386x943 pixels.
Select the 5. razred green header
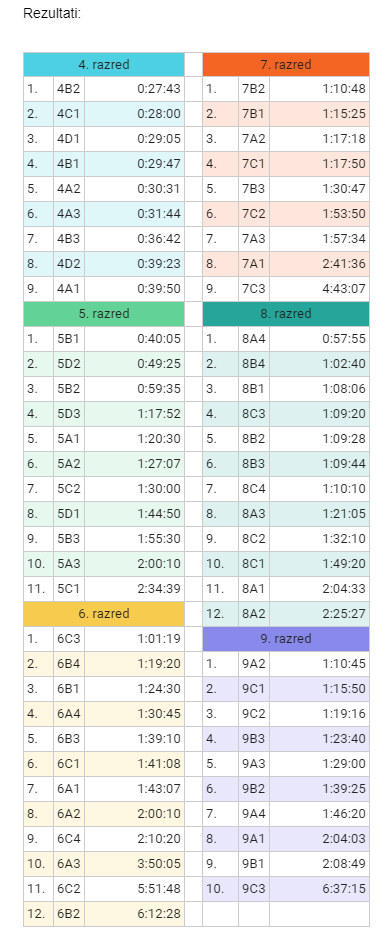(x=103, y=313)
